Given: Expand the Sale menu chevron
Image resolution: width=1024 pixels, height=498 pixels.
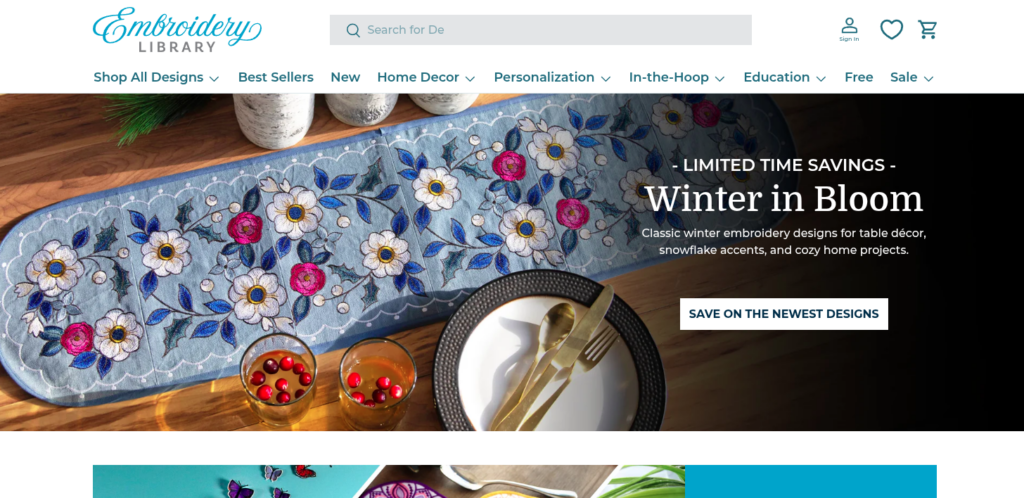Looking at the screenshot, I should tap(929, 78).
